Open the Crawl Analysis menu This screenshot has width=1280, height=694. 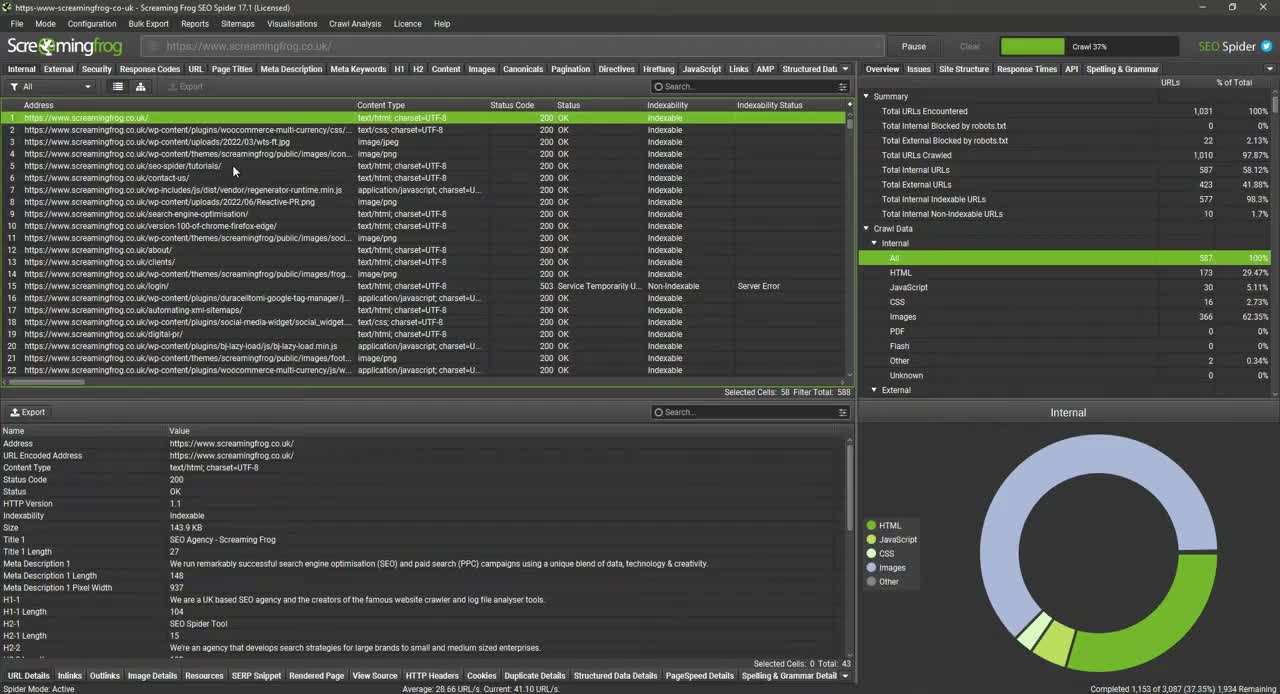[x=355, y=23]
